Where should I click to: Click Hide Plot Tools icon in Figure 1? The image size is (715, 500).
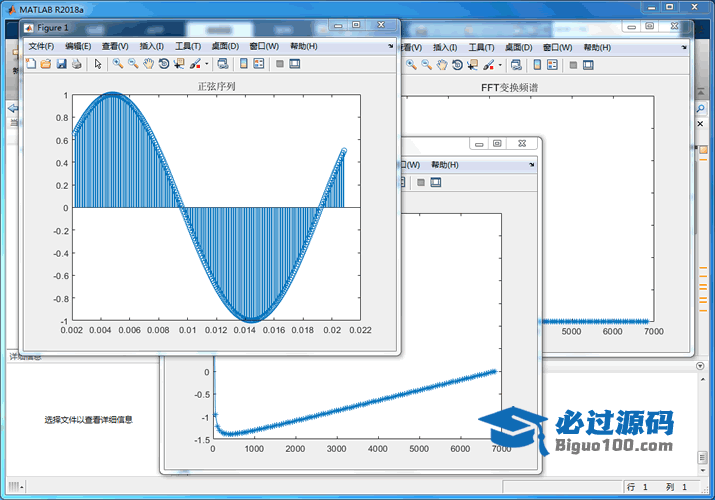[x=280, y=64]
